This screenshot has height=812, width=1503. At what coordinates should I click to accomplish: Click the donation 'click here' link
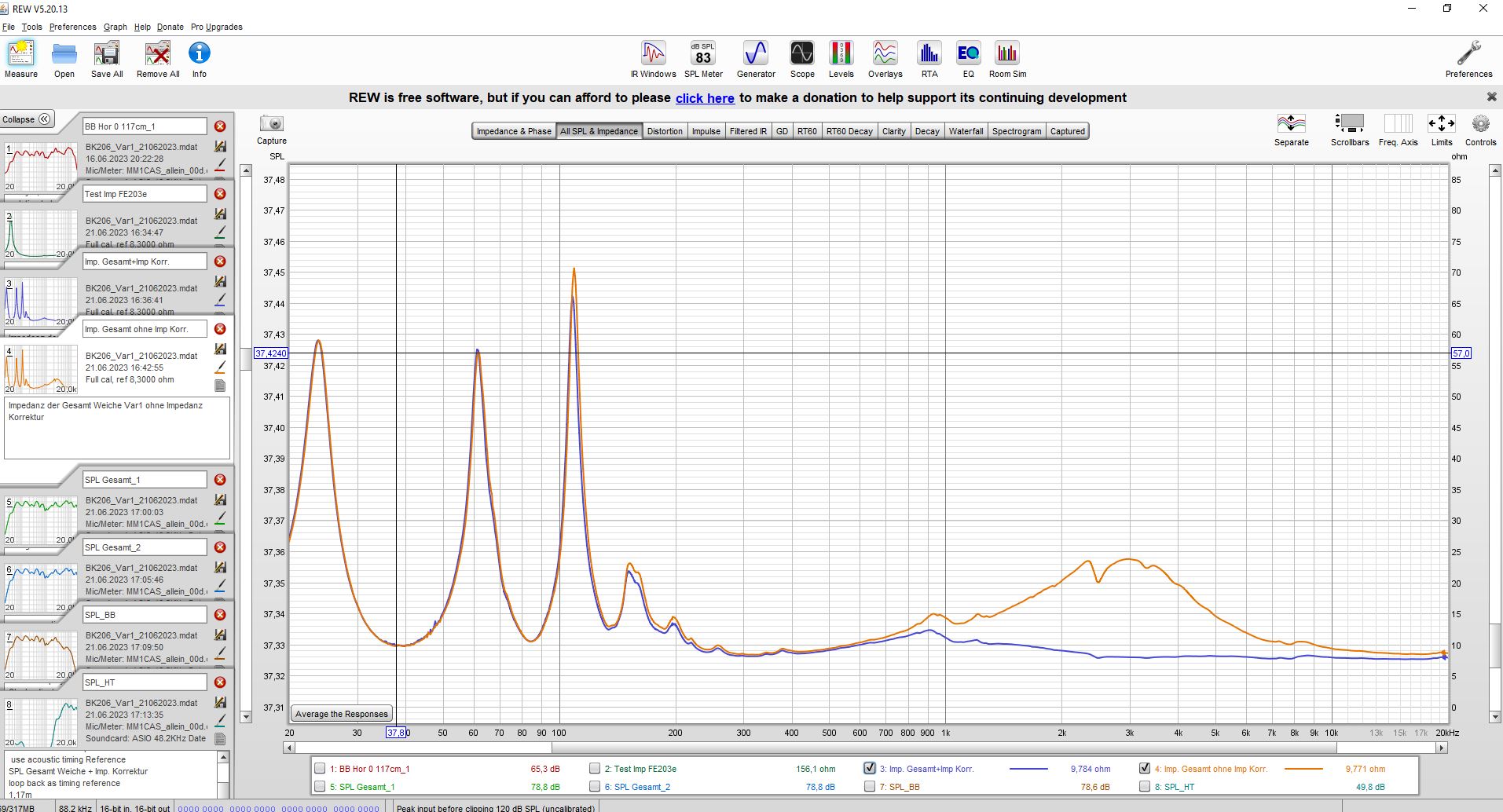point(705,98)
